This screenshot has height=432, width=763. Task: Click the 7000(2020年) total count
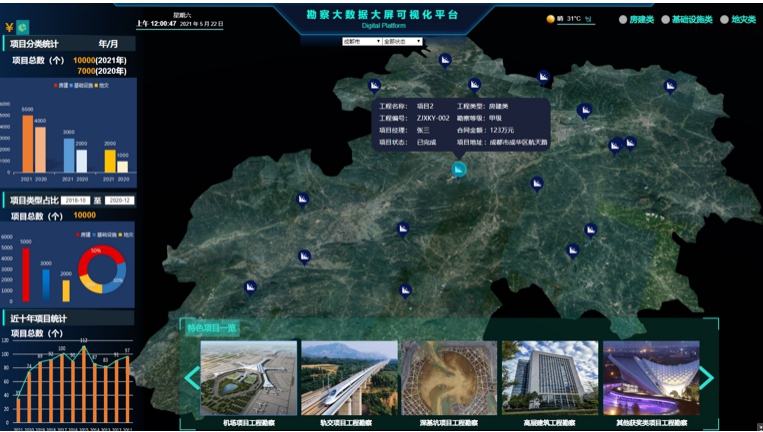tap(102, 71)
